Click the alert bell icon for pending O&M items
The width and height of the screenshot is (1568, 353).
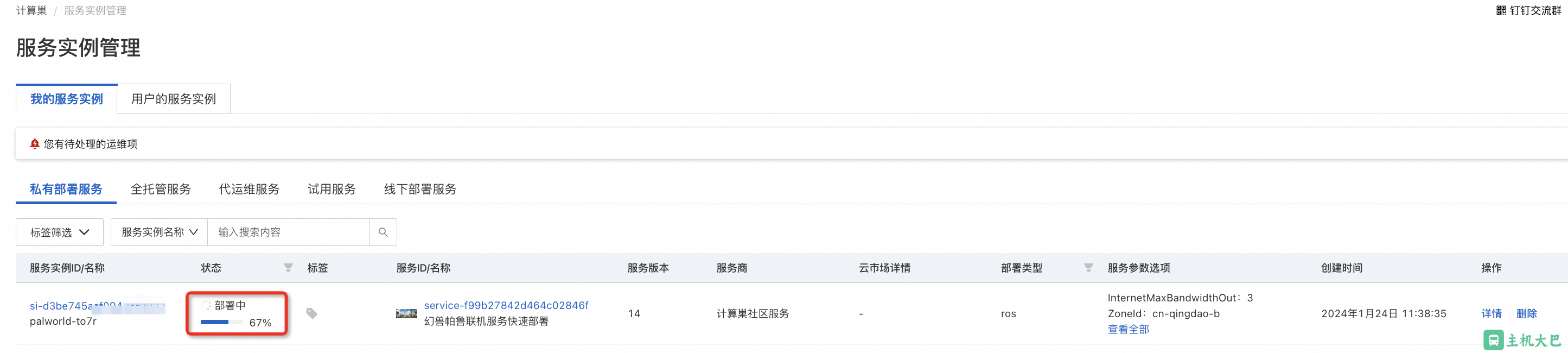pyautogui.click(x=35, y=144)
